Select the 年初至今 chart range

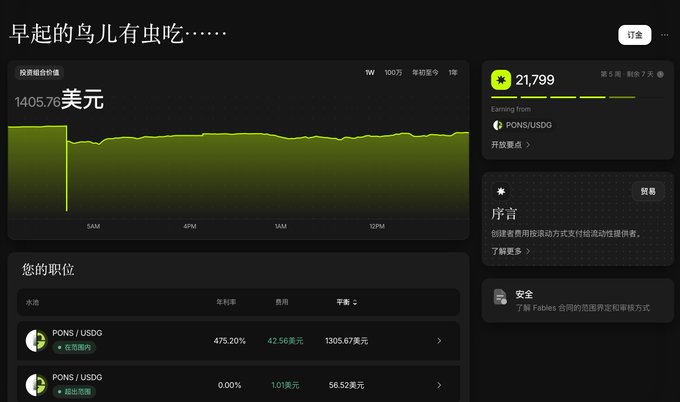tap(425, 72)
